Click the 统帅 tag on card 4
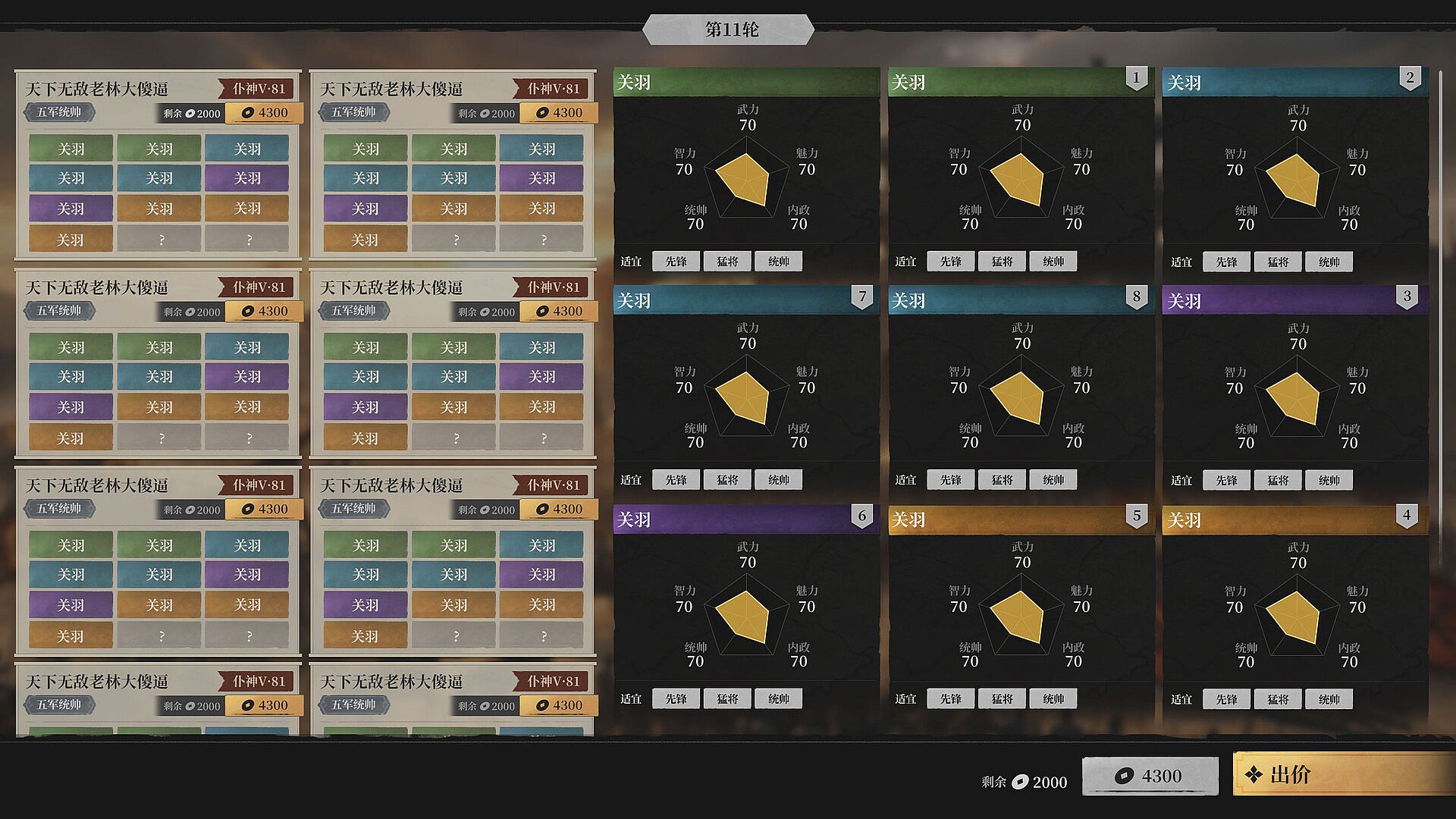The image size is (1456, 819). click(x=1329, y=699)
